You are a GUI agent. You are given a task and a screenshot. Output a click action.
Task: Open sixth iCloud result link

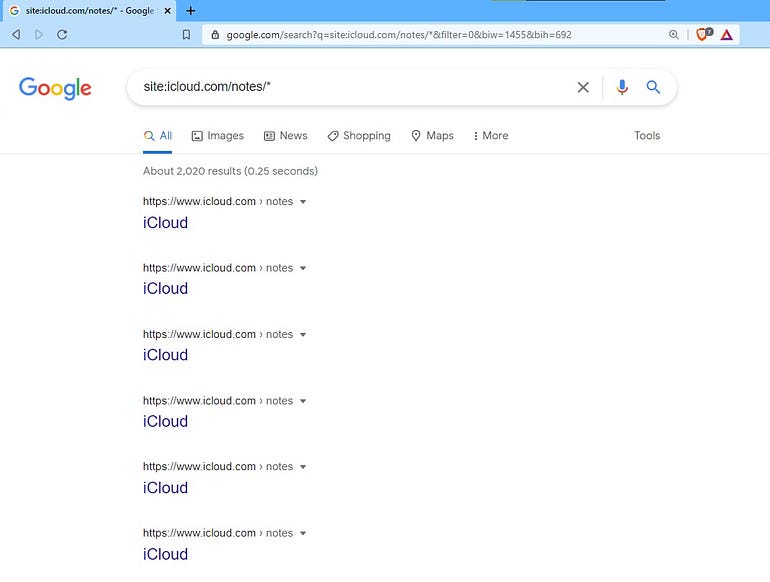165,554
